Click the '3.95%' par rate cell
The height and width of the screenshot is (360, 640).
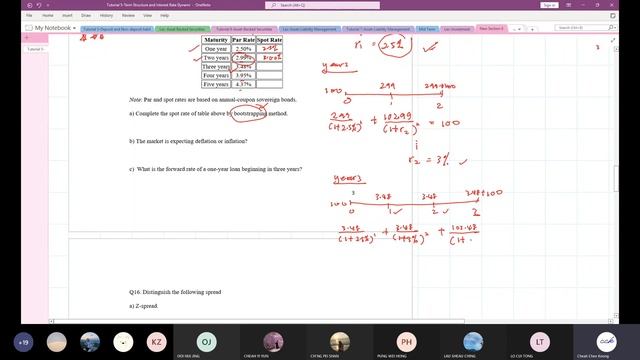coord(243,76)
